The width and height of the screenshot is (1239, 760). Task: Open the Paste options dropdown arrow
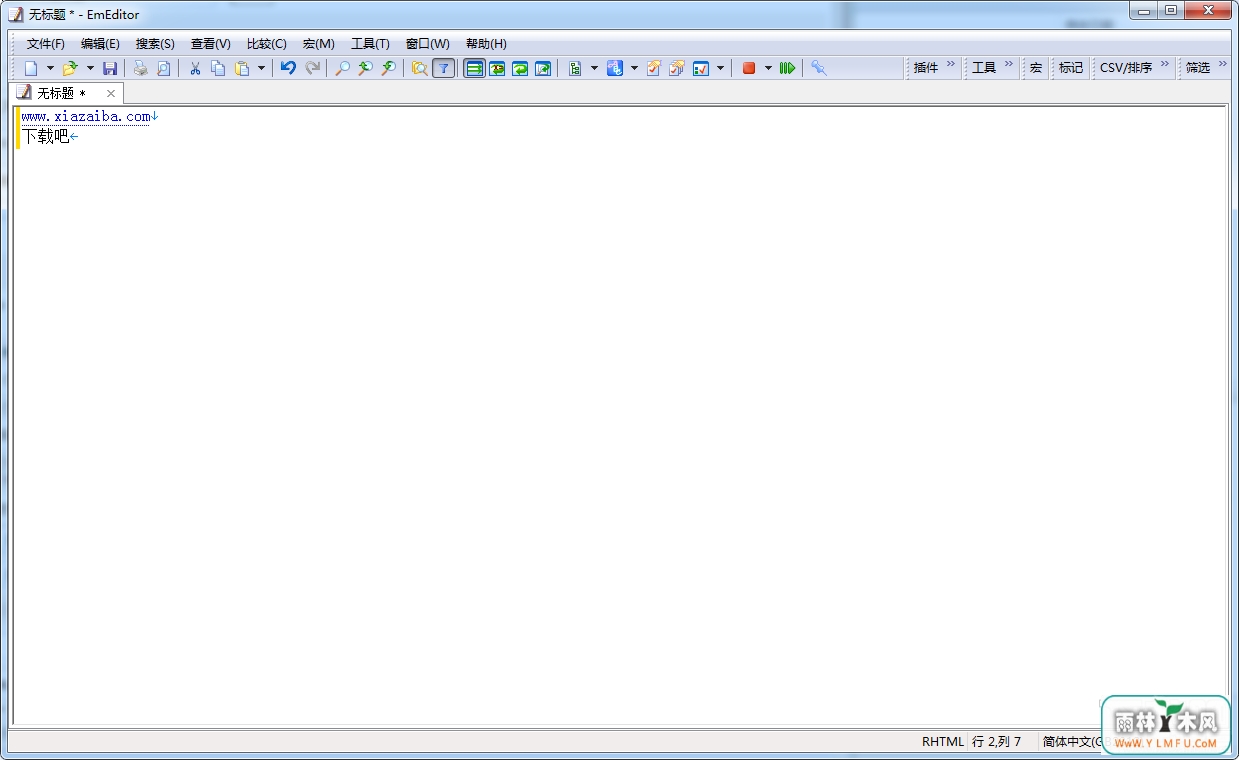261,68
